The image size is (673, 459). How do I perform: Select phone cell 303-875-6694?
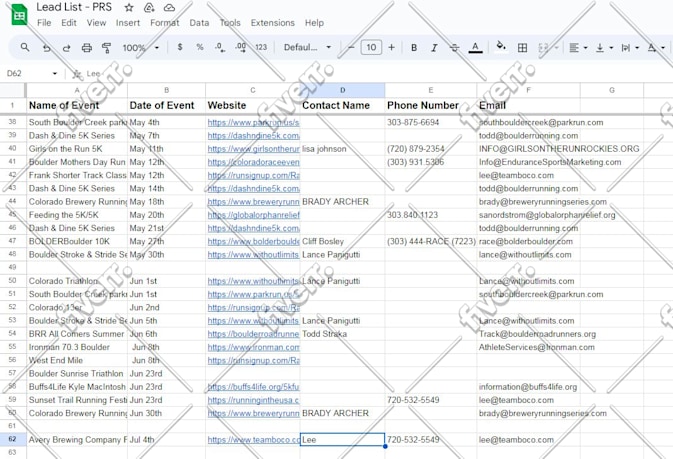(430, 122)
